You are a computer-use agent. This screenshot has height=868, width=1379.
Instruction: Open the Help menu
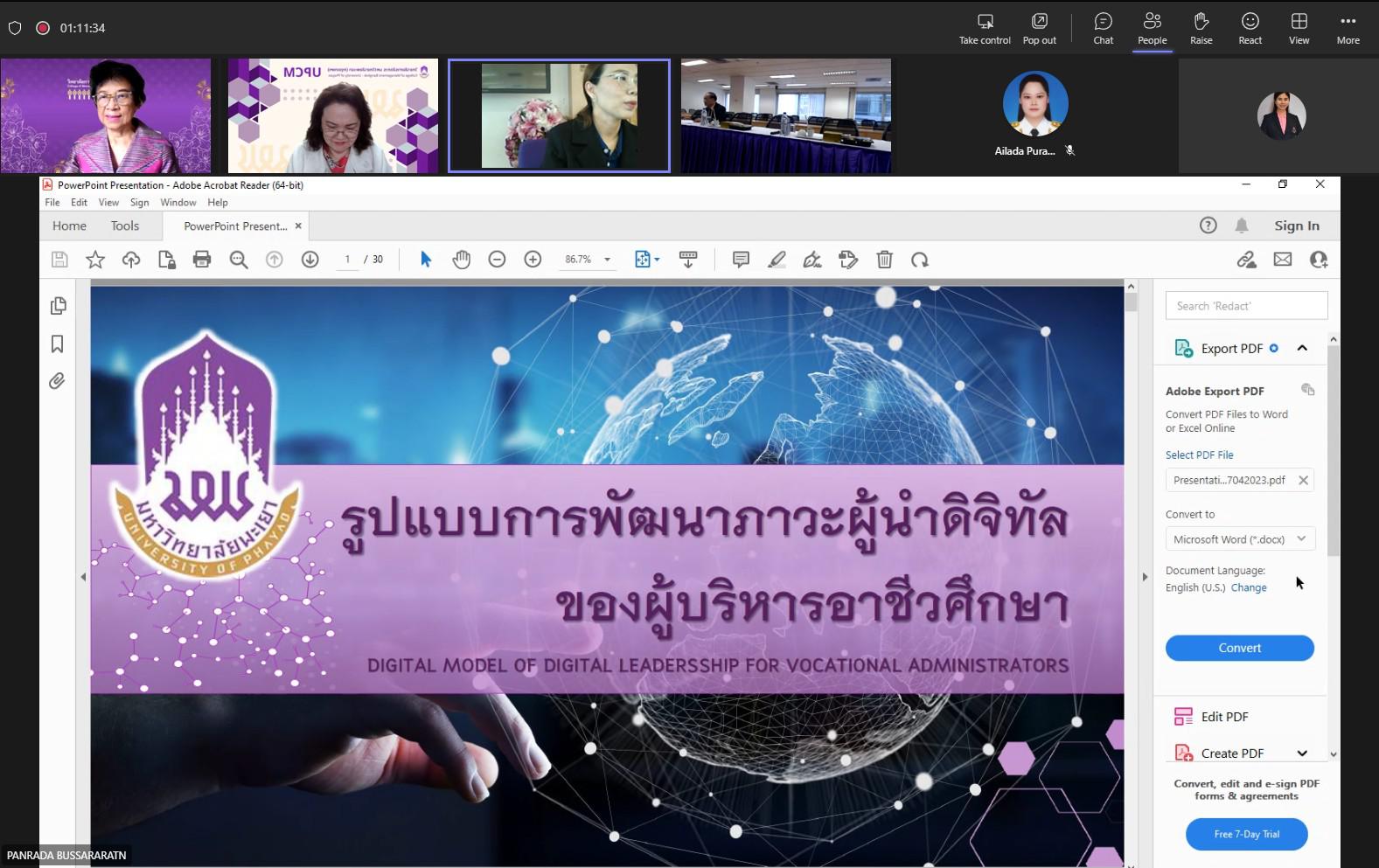tap(218, 203)
